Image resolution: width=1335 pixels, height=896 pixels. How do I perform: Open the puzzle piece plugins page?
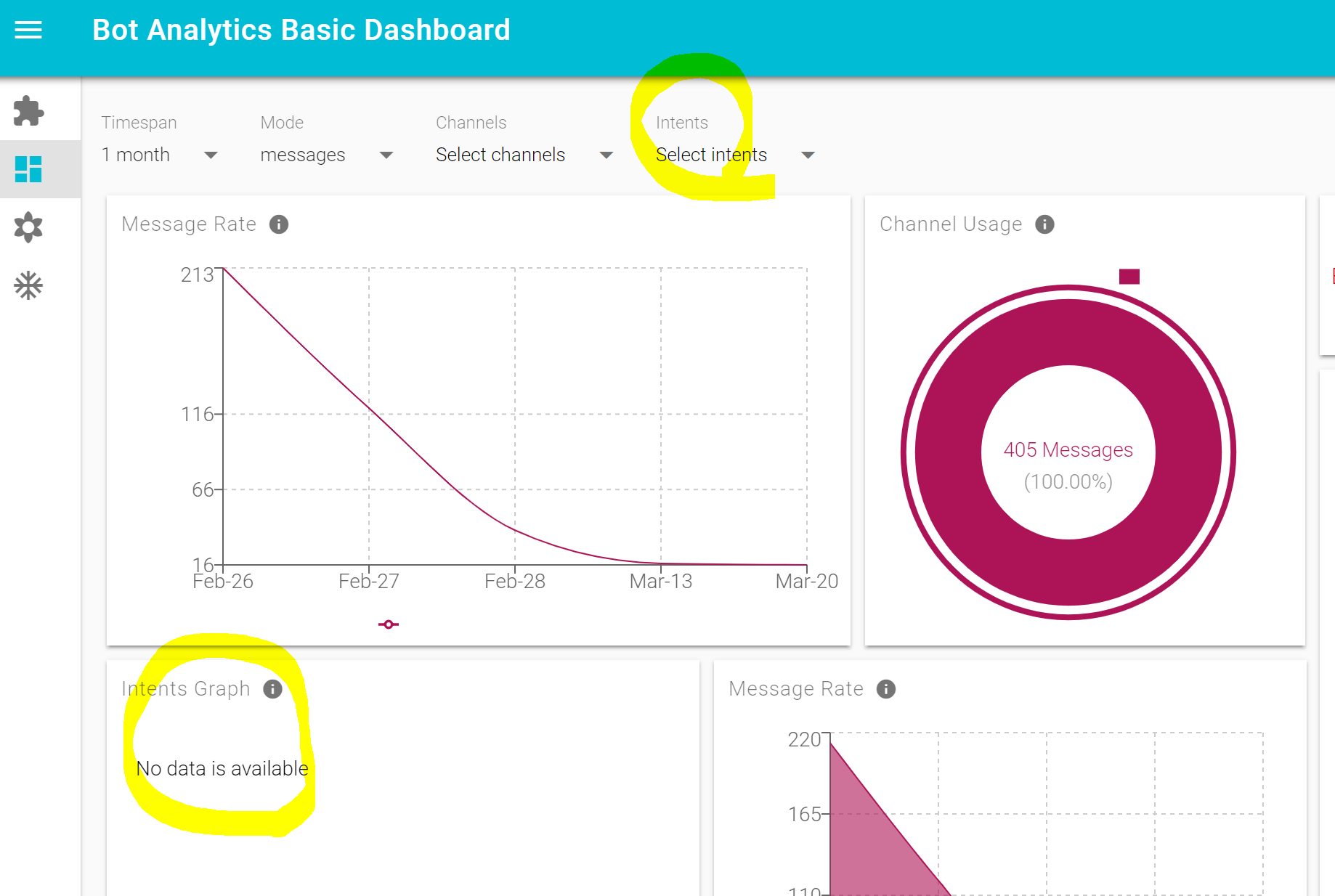pos(28,111)
